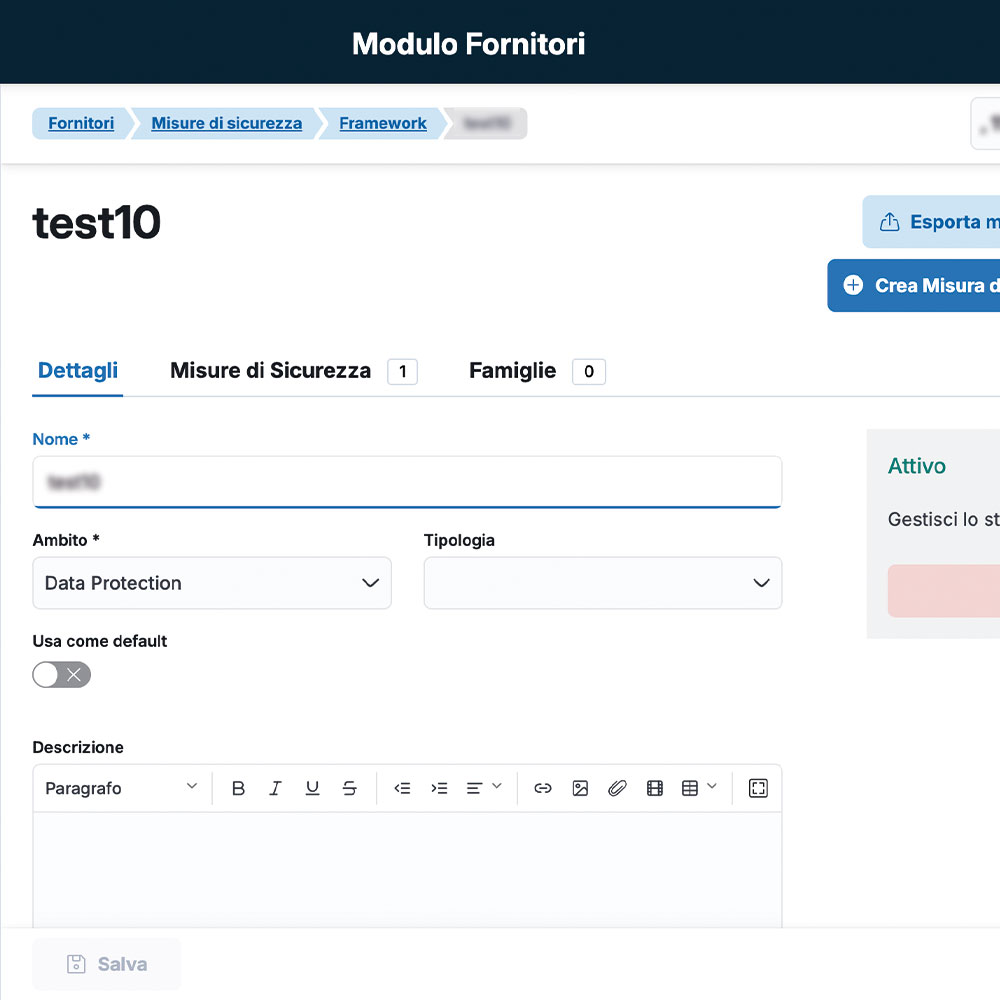The width and height of the screenshot is (1000, 1000).
Task: Enable the Usa come default switch
Action: [x=62, y=675]
